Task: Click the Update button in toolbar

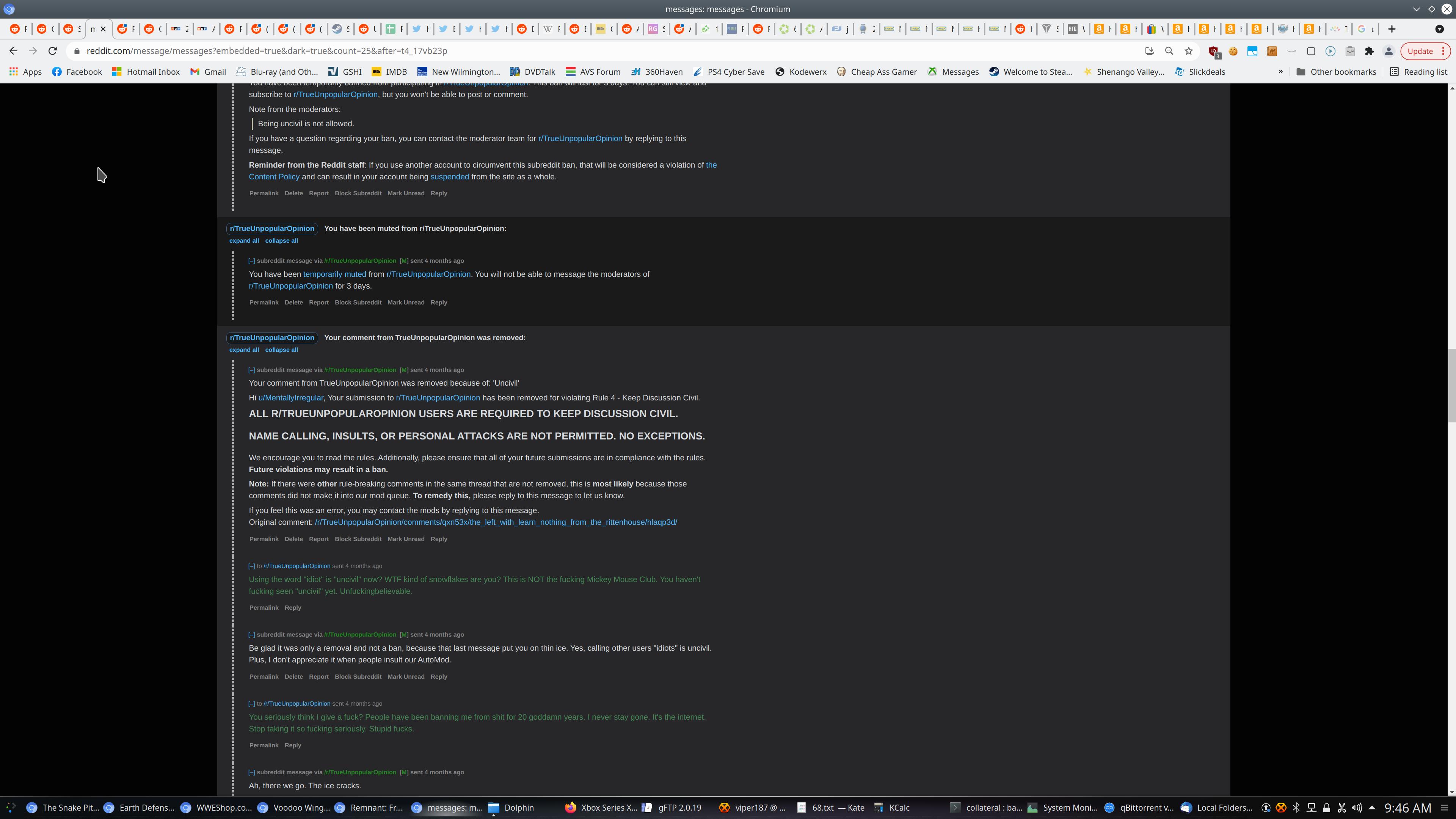Action: coord(1419,51)
